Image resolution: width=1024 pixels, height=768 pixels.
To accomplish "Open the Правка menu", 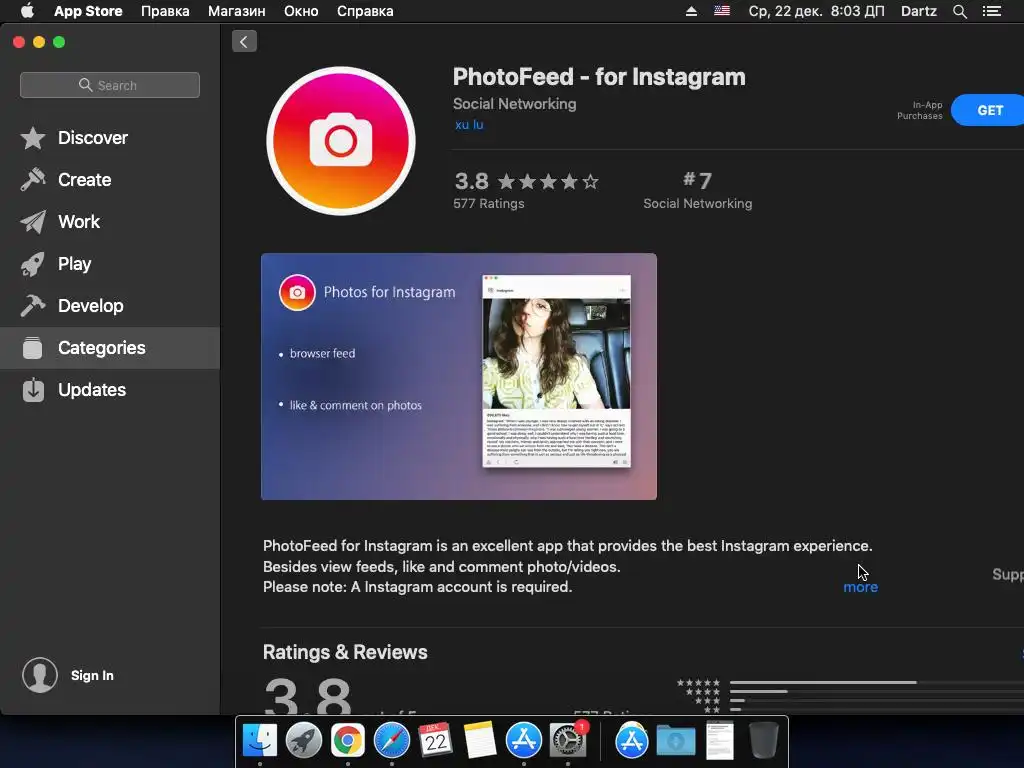I will click(165, 11).
